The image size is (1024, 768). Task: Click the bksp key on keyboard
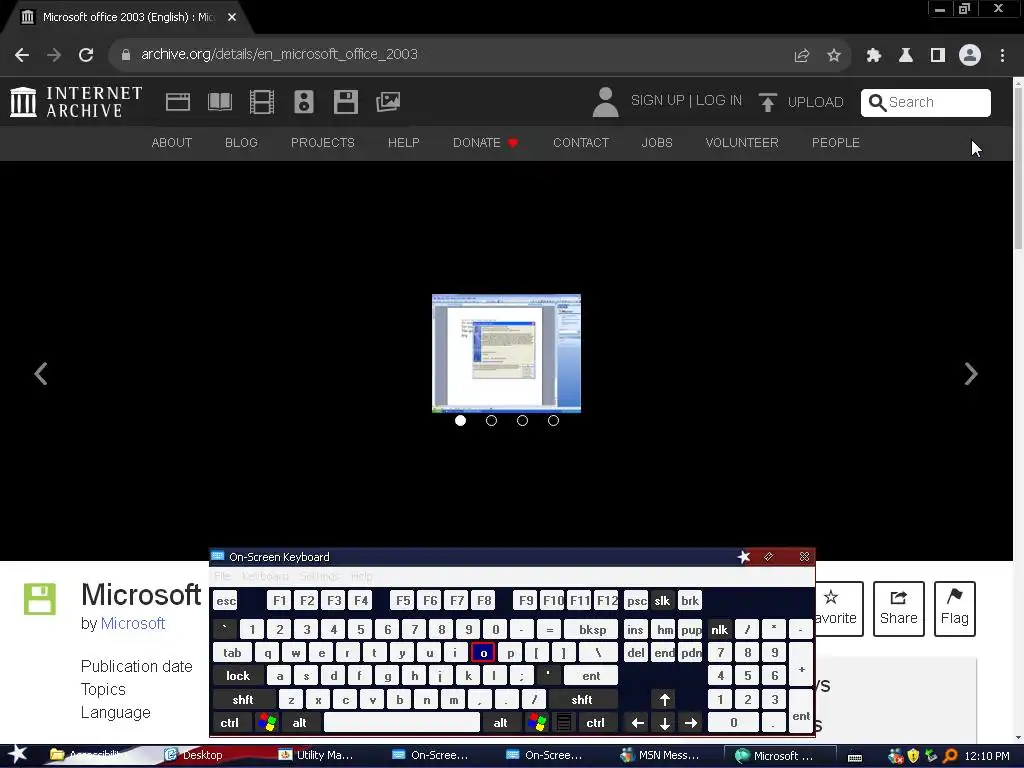pos(592,630)
